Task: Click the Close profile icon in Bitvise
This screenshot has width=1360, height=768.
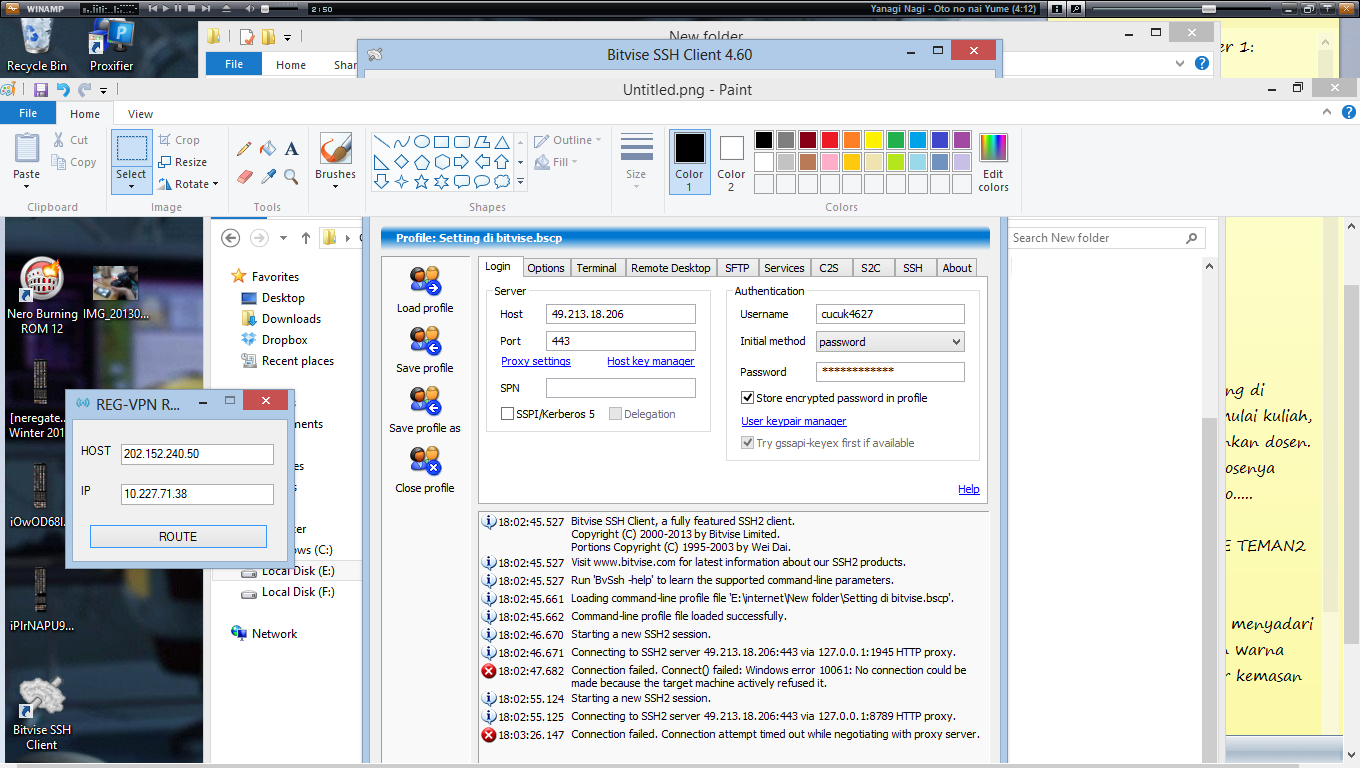Action: (x=425, y=461)
